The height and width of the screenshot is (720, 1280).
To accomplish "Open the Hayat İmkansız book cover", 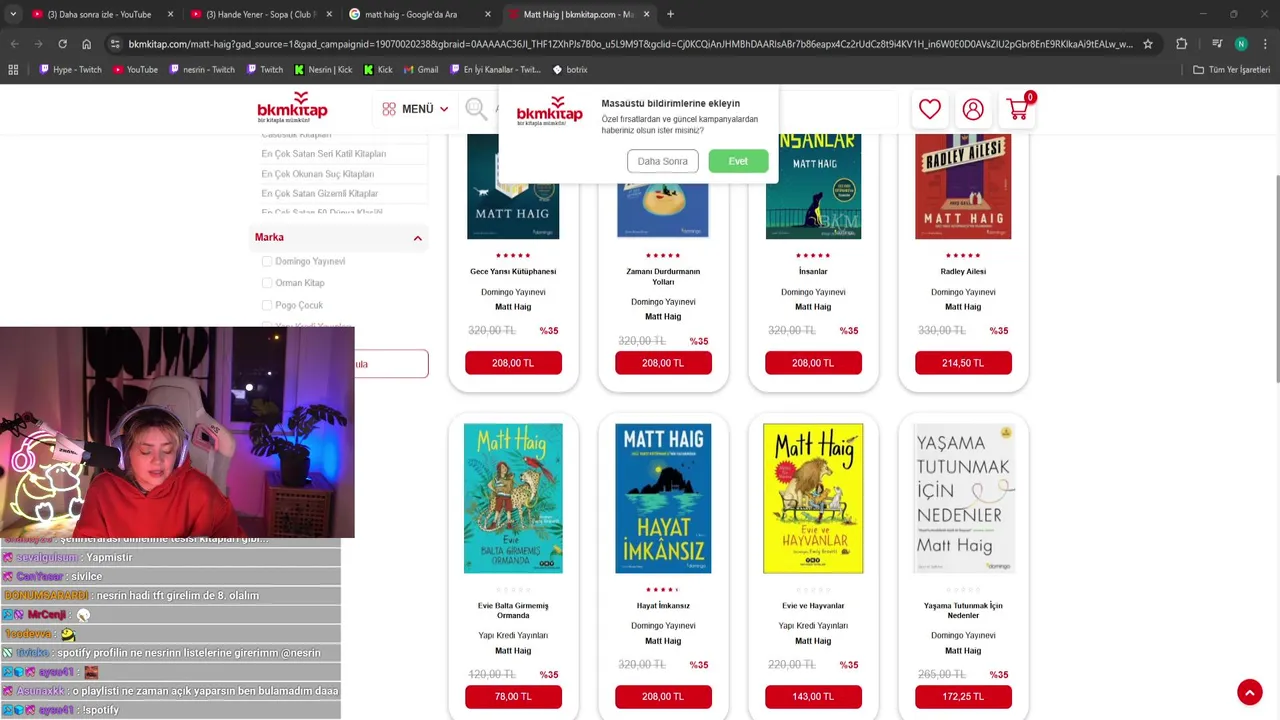I will point(663,498).
